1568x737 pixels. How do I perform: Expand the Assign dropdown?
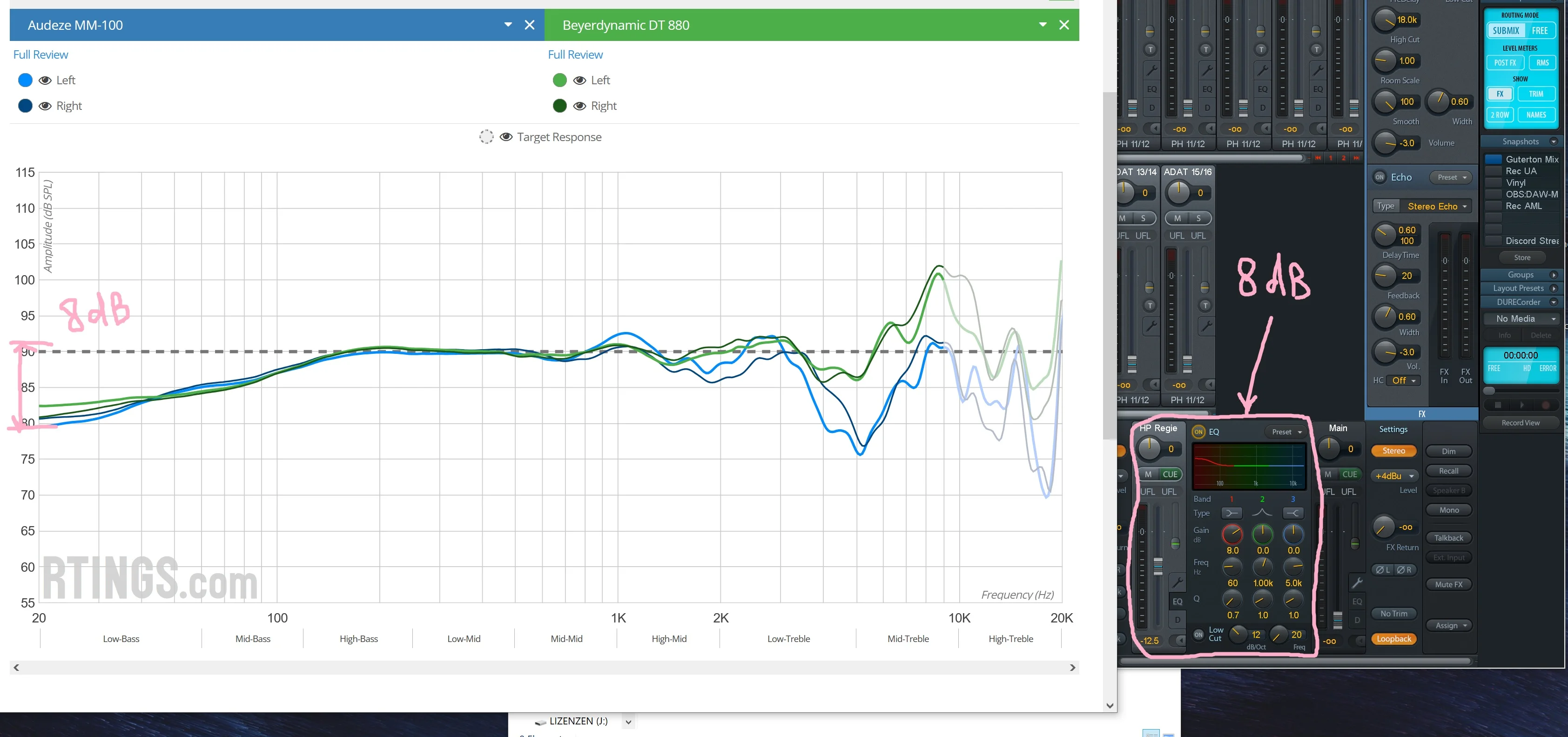[x=1450, y=626]
